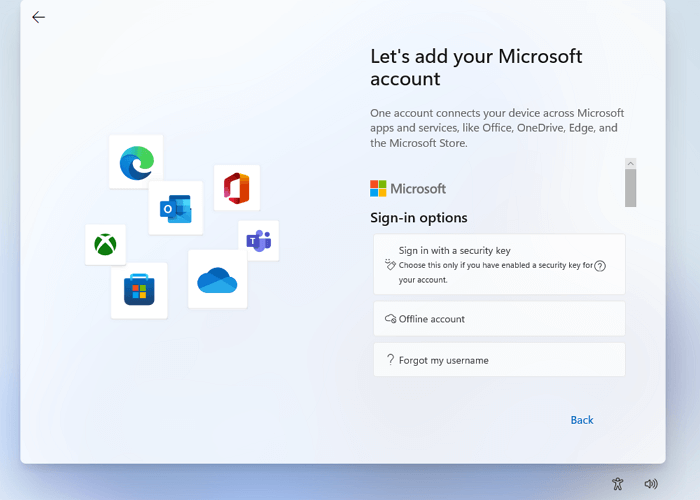700x500 pixels.
Task: Click the "One account connects your device" description
Action: click(x=497, y=128)
